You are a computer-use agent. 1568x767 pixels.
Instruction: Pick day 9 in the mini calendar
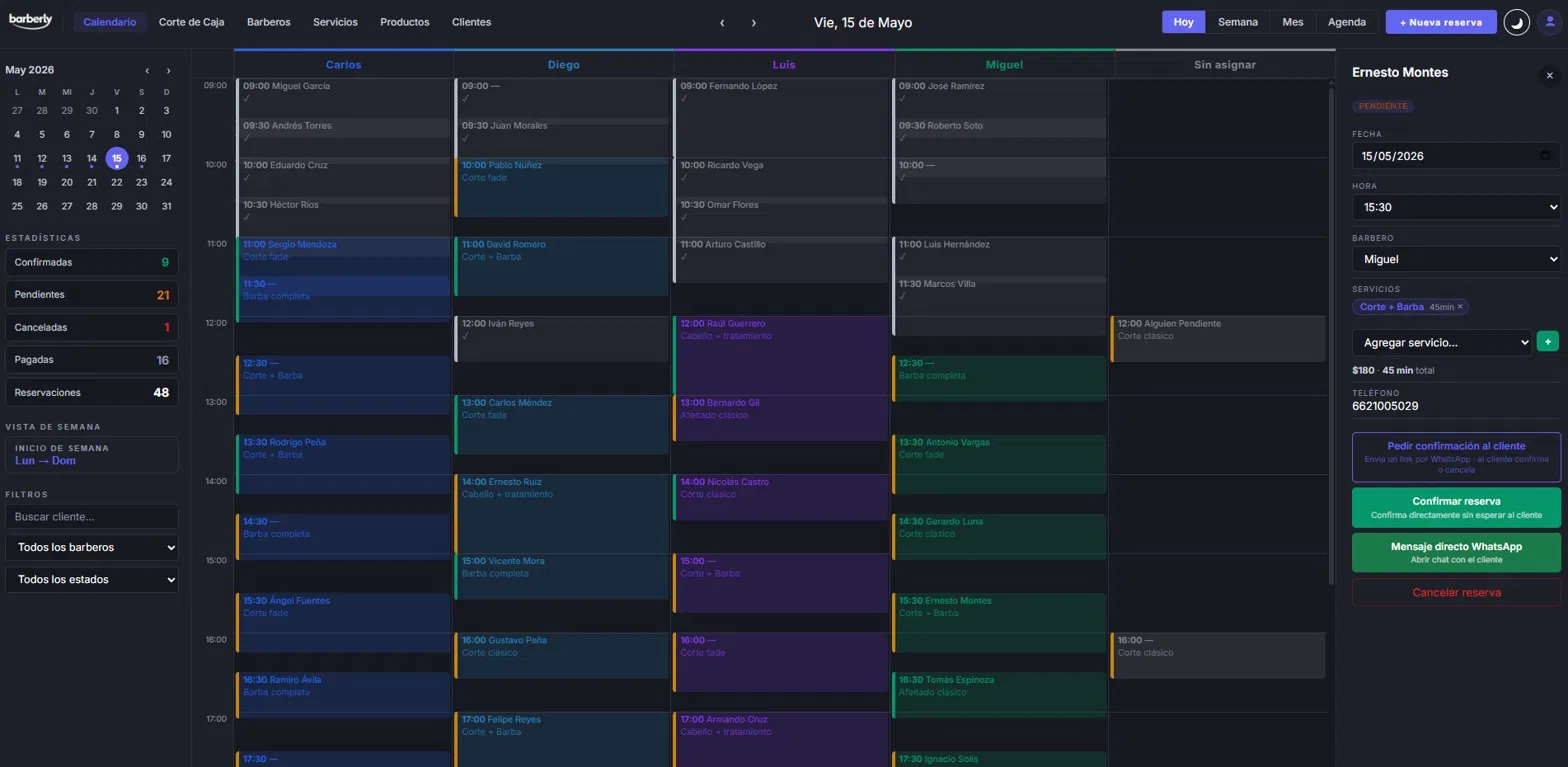(142, 134)
